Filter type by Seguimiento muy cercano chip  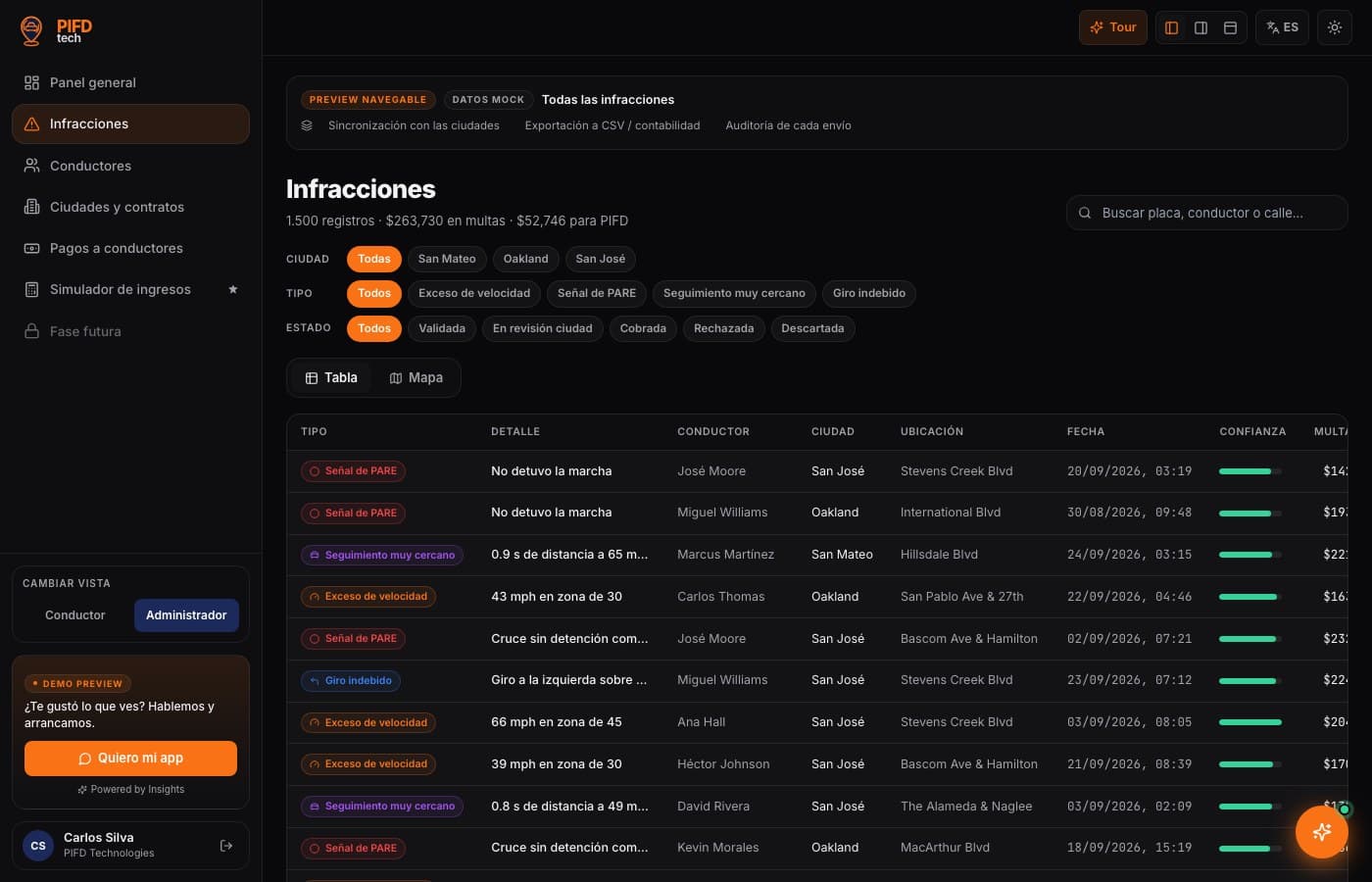pos(734,293)
